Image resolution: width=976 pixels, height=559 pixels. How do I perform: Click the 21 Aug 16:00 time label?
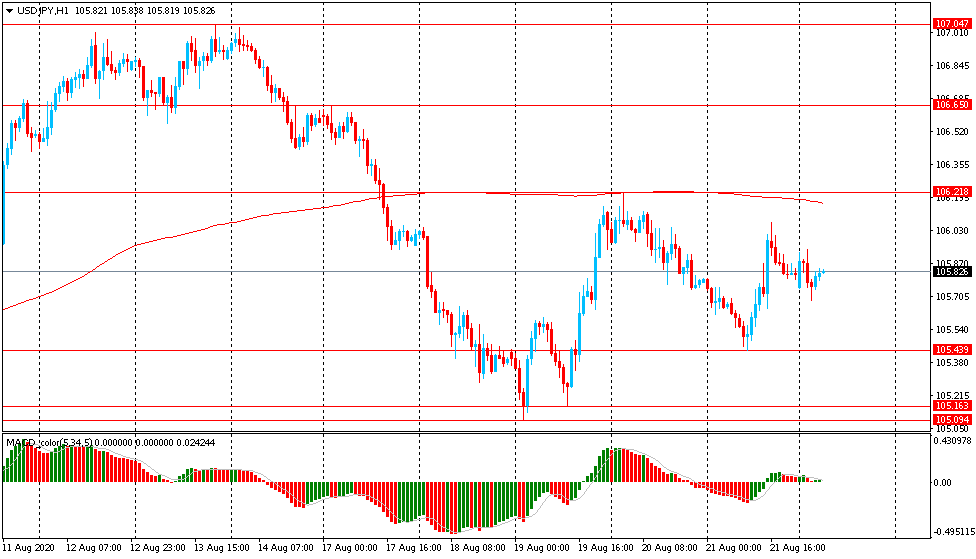(x=797, y=548)
